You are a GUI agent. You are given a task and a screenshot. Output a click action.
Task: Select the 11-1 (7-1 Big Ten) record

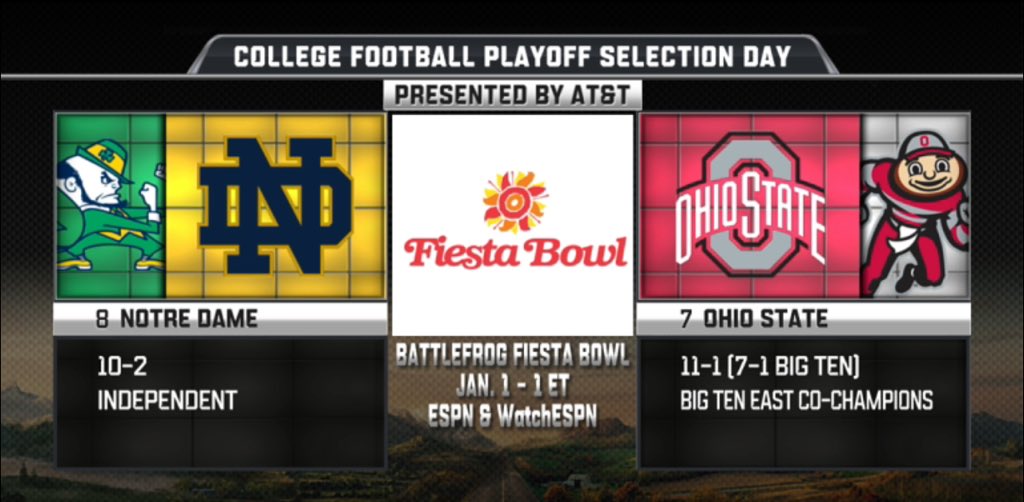(769, 368)
